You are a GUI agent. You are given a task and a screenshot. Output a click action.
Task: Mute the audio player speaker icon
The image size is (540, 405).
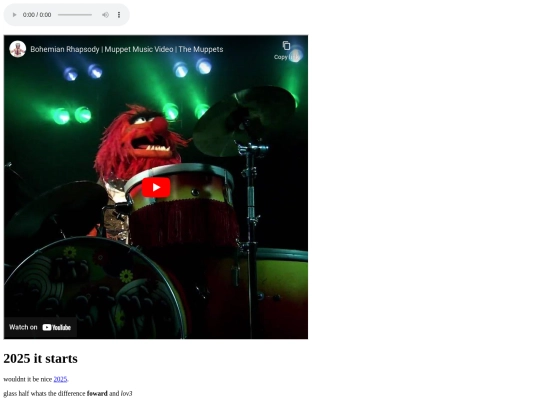click(x=105, y=15)
